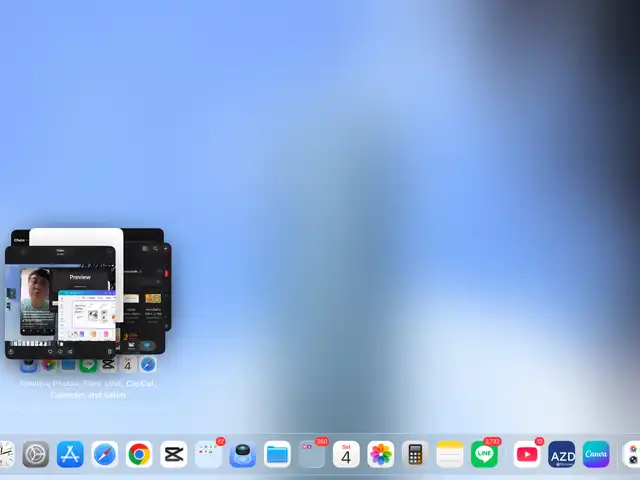
Task: Launch Google Chrome from the dock
Action: (139, 455)
